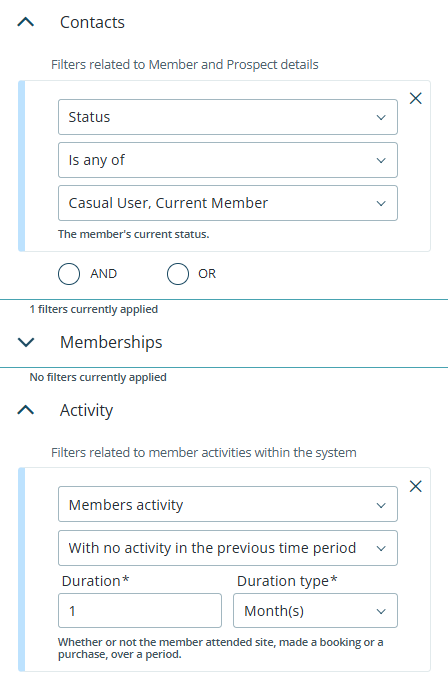
Task: Open the Members activity dropdown
Action: pos(228,505)
